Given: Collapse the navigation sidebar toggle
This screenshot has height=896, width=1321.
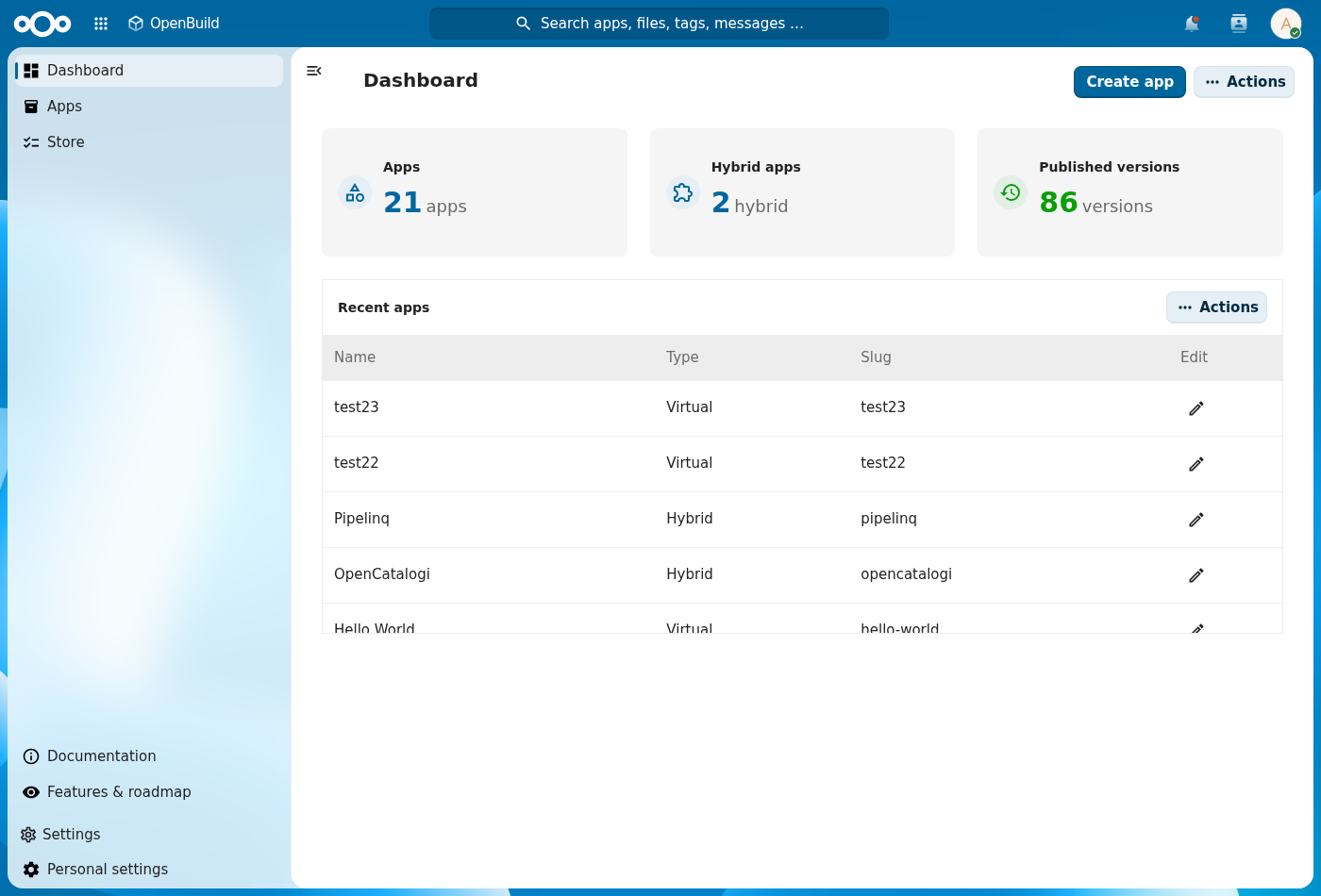Looking at the screenshot, I should pos(314,71).
